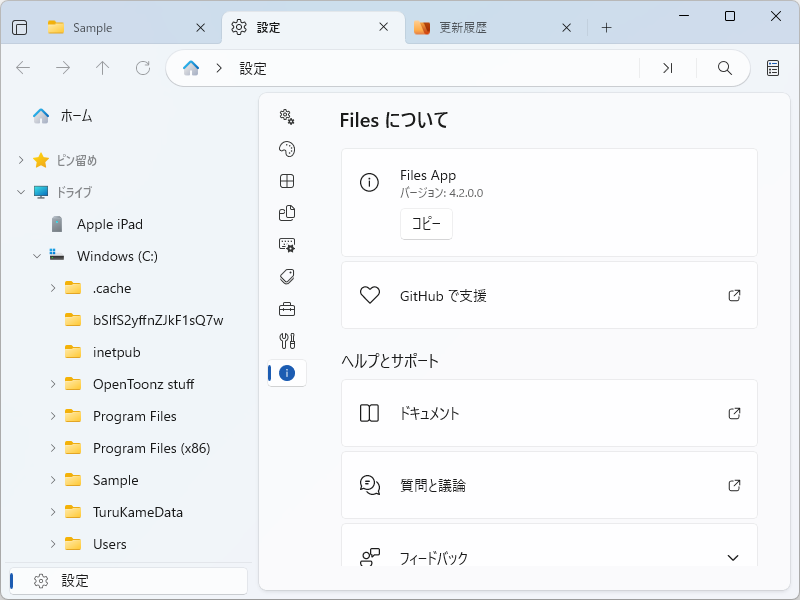800x600 pixels.
Task: Click the Files App info circle icon
Action: [x=369, y=182]
